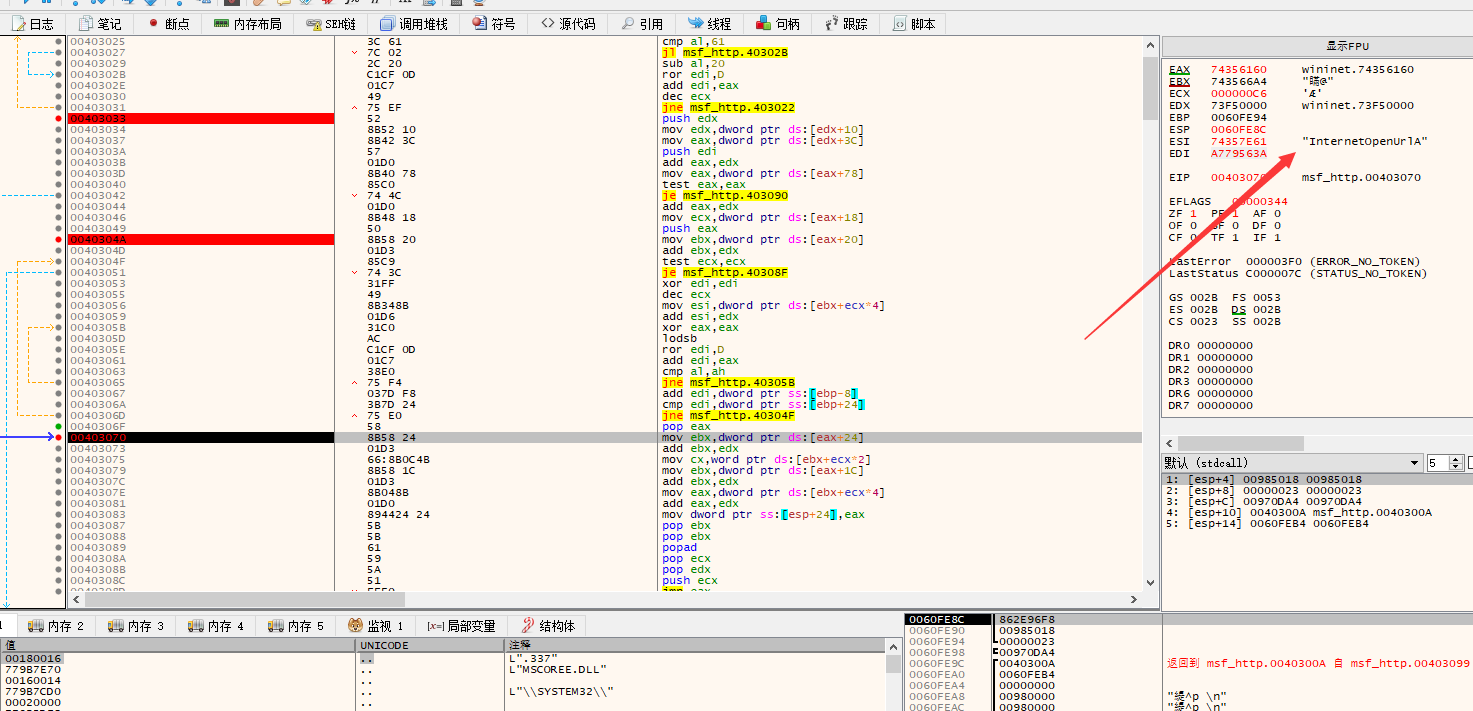This screenshot has width=1473, height=711.
Task: Click the registers panel horizontal scrollbar
Action: 1317,442
